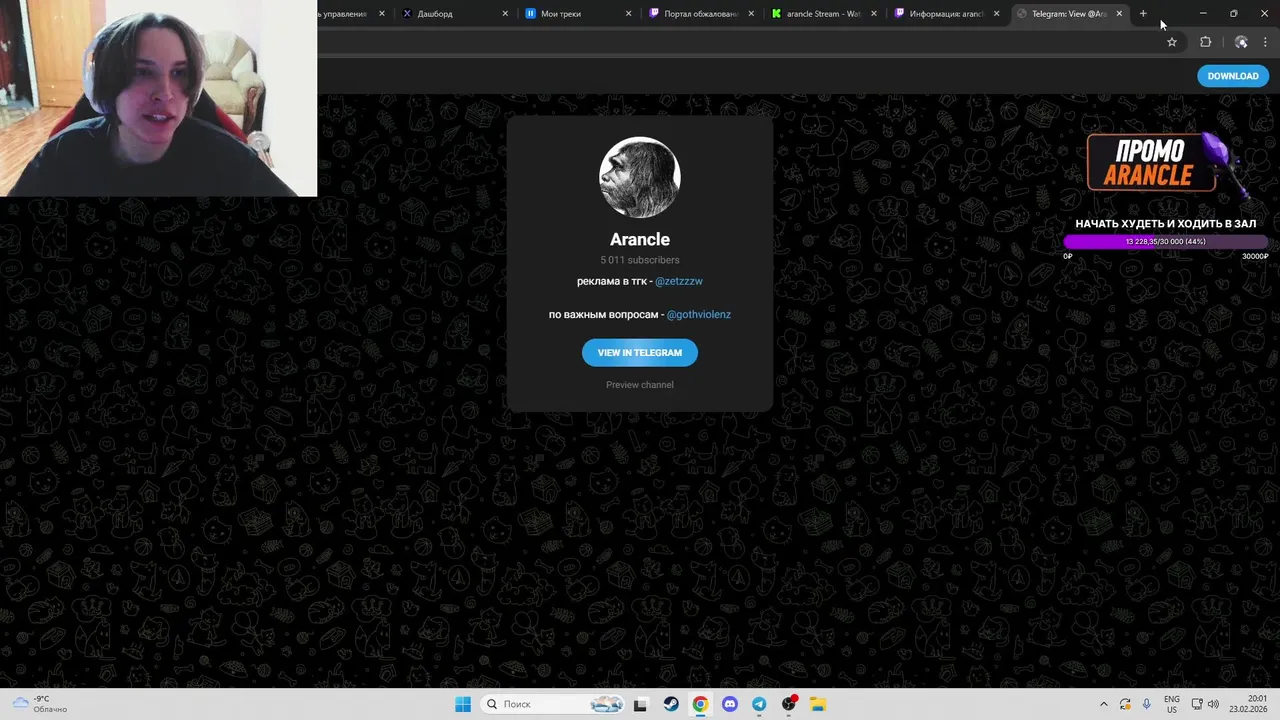
Task: Open File Explorer on the taskbar
Action: pos(817,704)
